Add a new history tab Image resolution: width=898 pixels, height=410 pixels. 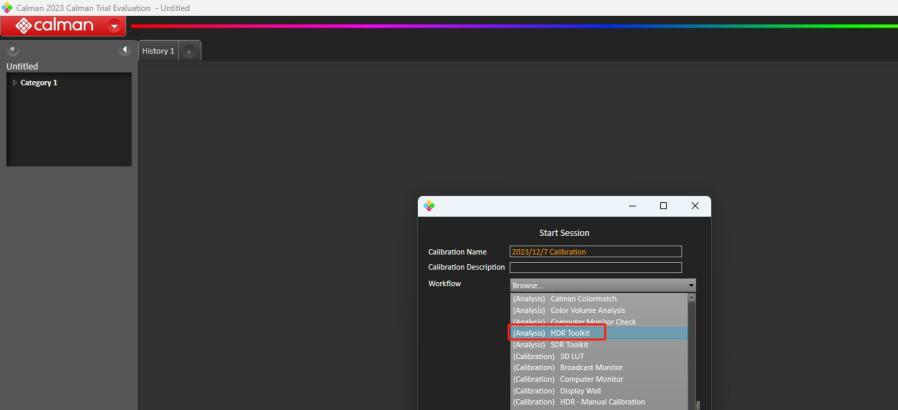[x=190, y=52]
